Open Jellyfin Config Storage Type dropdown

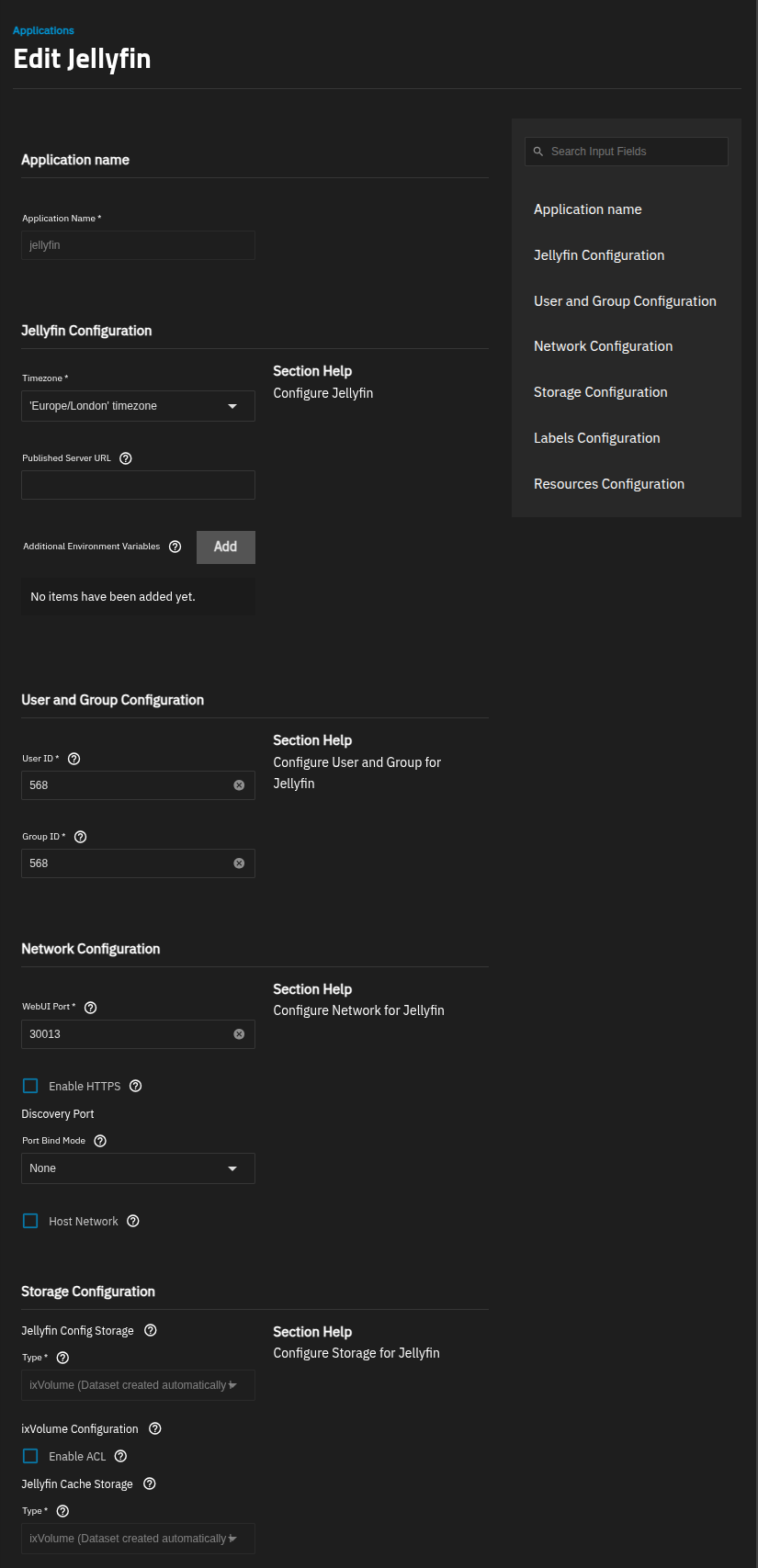click(x=138, y=1385)
